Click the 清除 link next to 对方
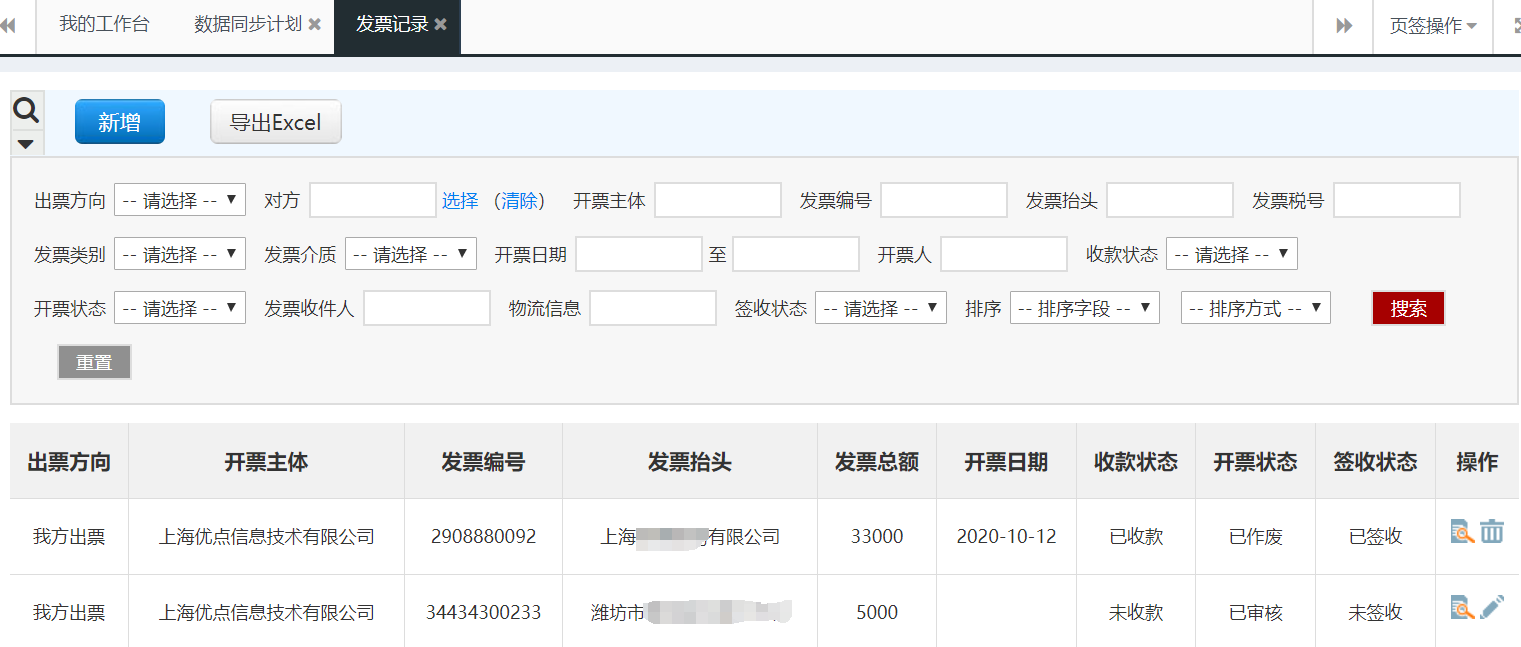 tap(520, 201)
